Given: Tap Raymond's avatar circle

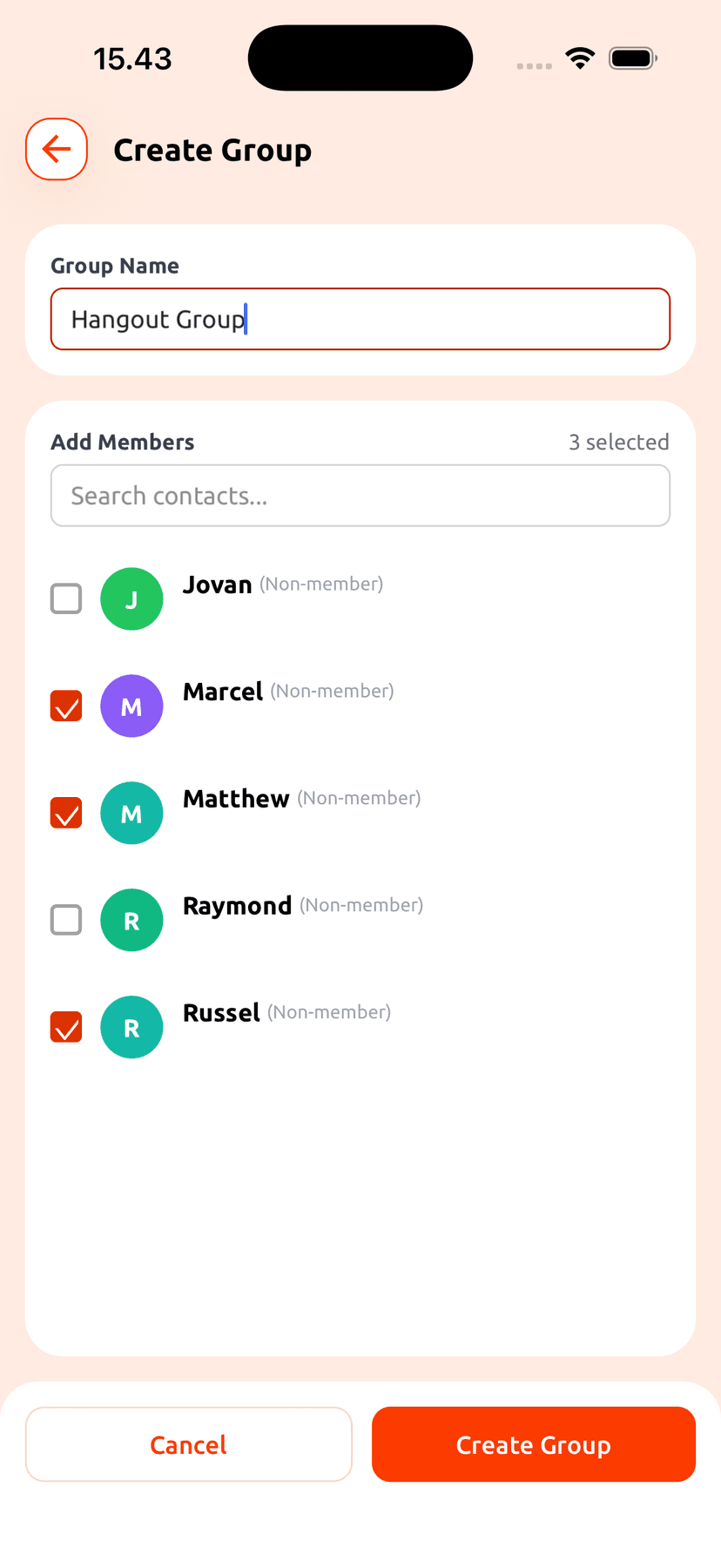Looking at the screenshot, I should click(131, 920).
